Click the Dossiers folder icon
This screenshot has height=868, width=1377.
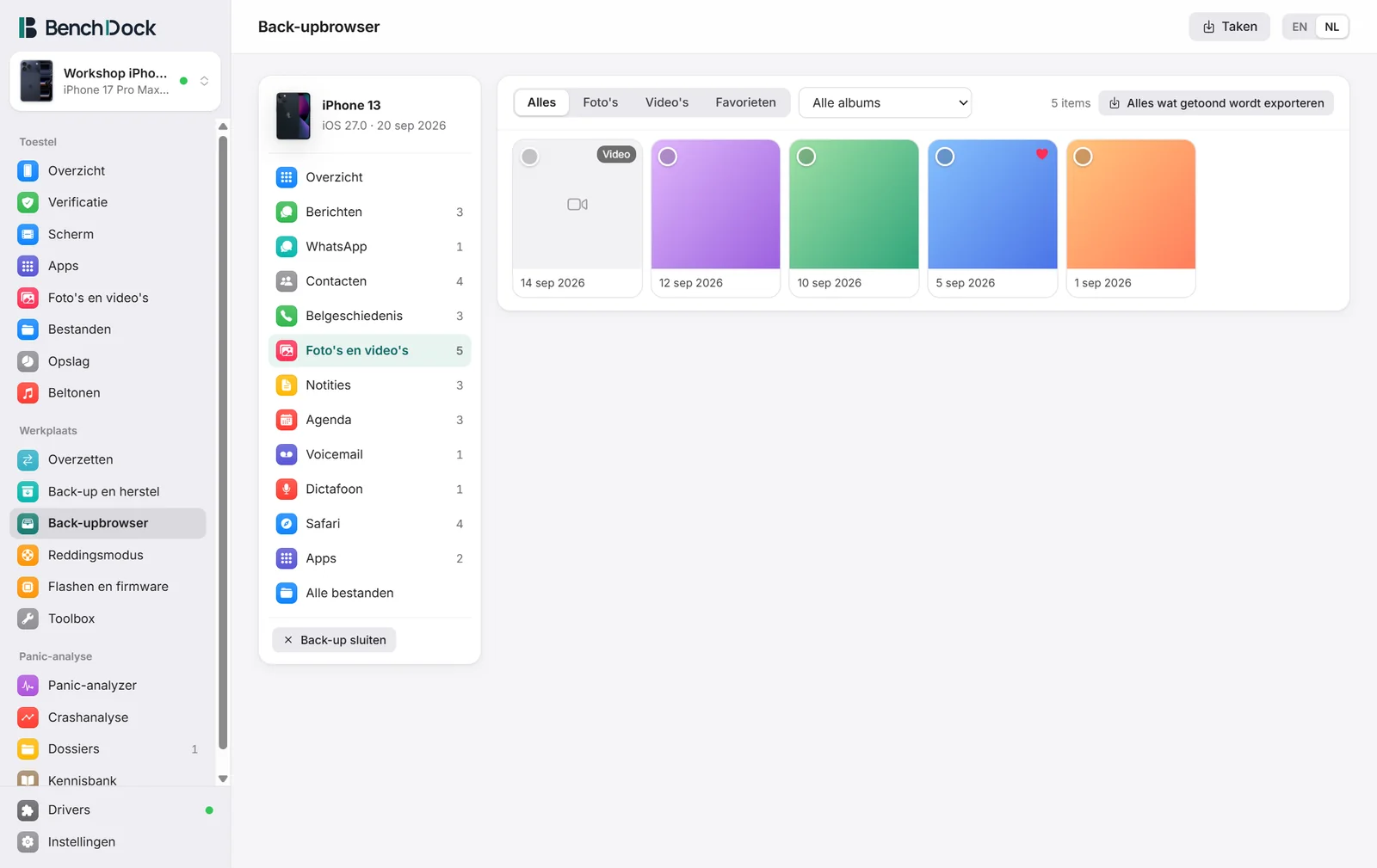click(x=28, y=749)
